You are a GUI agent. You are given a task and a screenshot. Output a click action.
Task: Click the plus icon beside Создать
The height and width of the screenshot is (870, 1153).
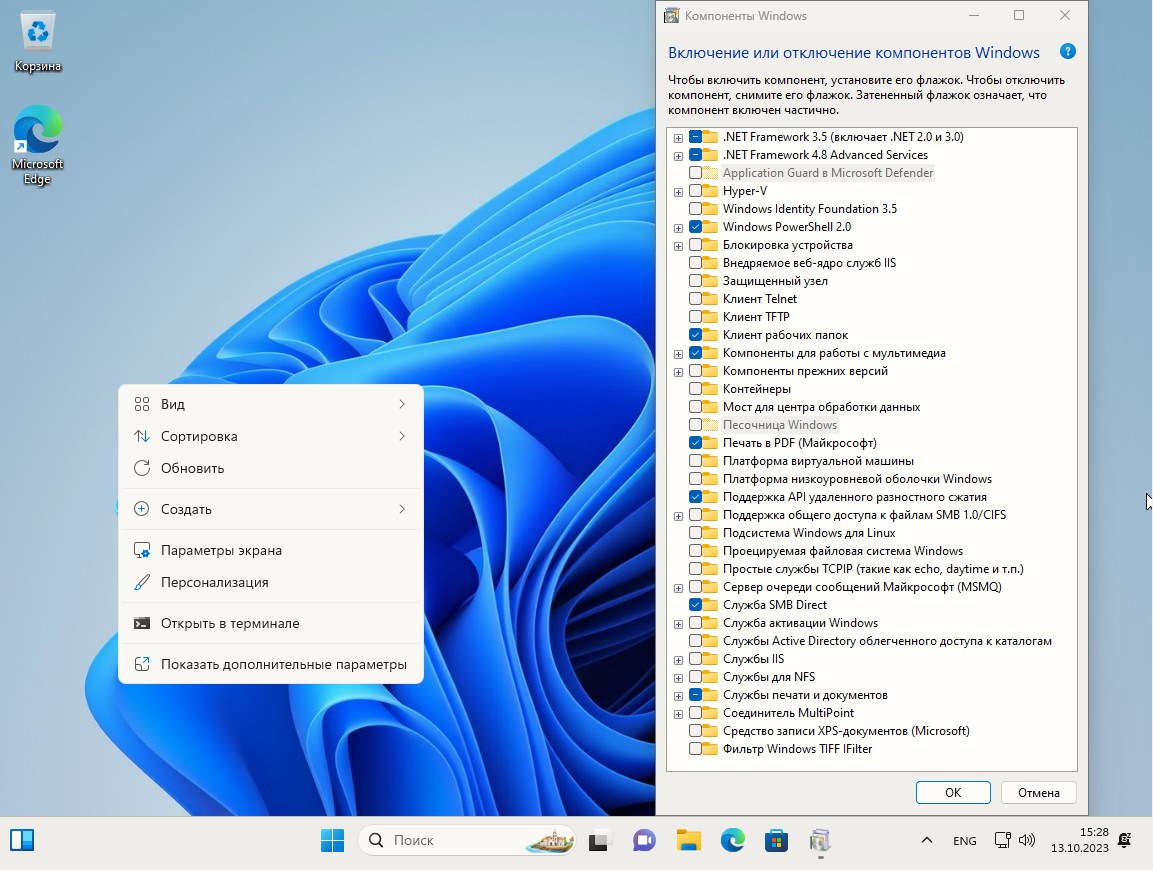click(142, 509)
